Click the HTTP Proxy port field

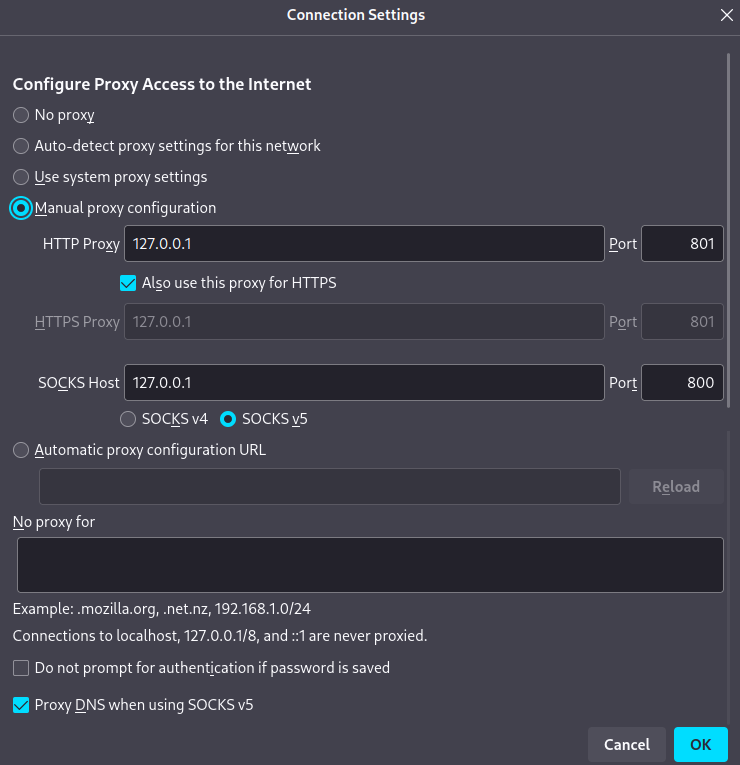[682, 244]
